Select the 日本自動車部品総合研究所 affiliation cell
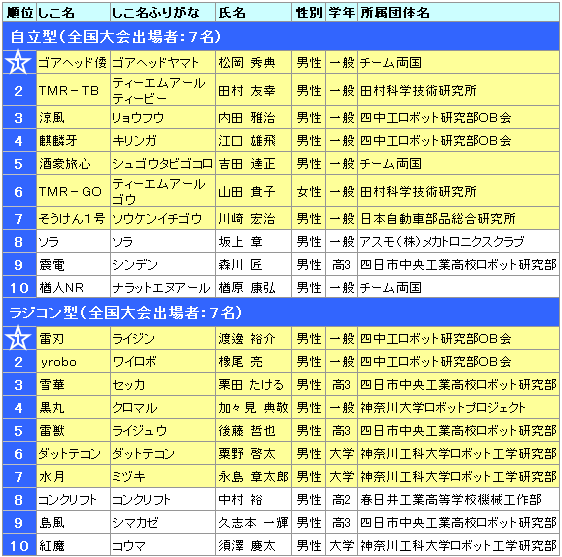 pyautogui.click(x=458, y=219)
